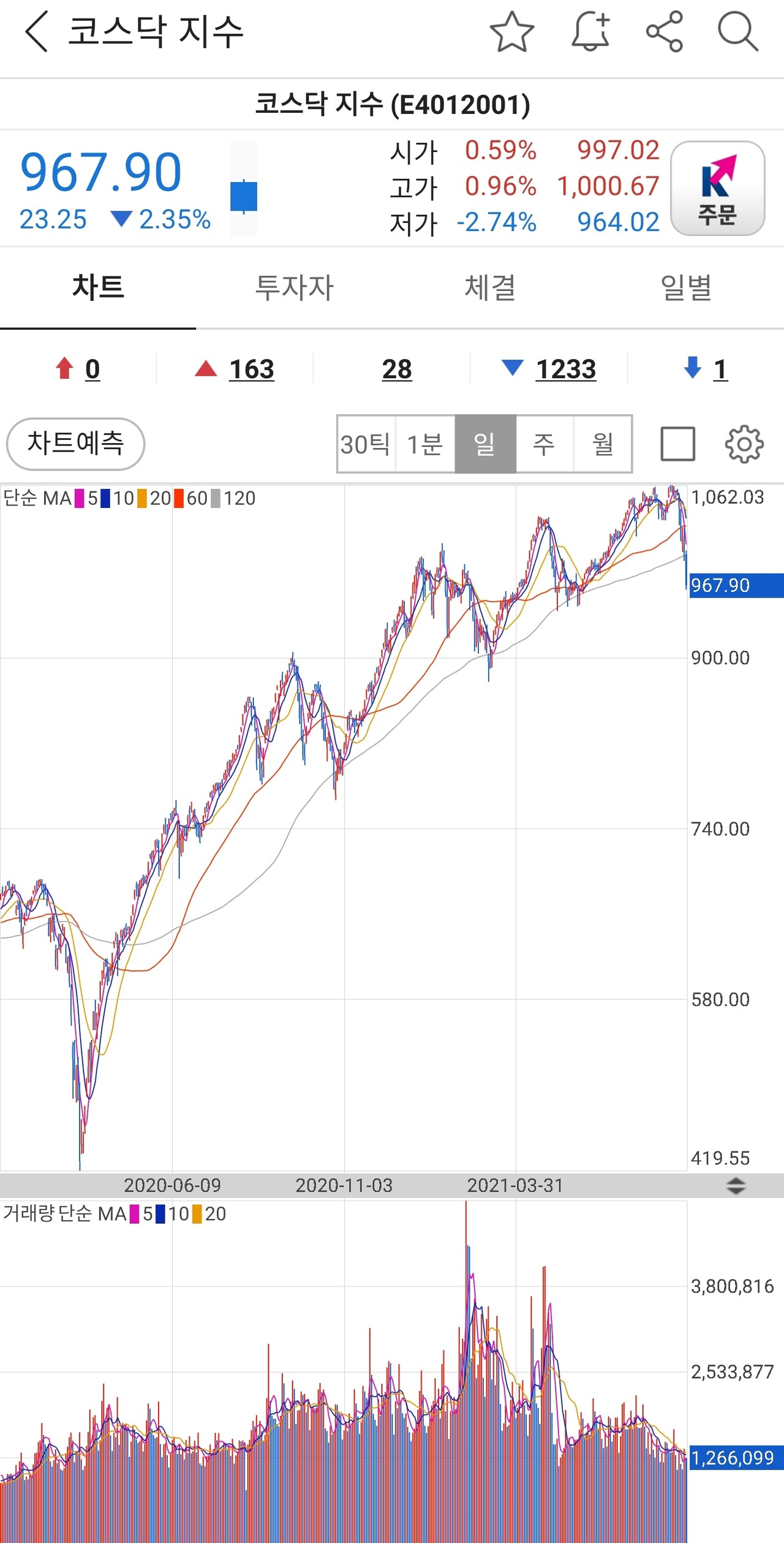The width and height of the screenshot is (784, 1543).
Task: Click the MA 20 orange price swatch
Action: click(142, 498)
